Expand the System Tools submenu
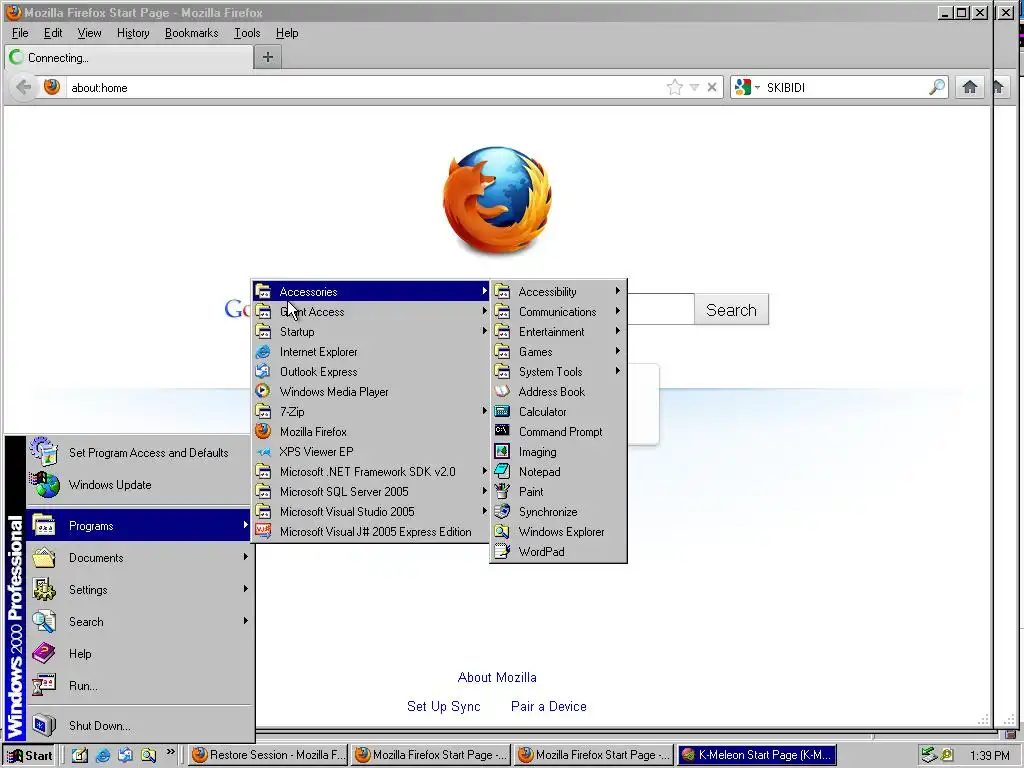This screenshot has height=768, width=1024. pos(558,372)
